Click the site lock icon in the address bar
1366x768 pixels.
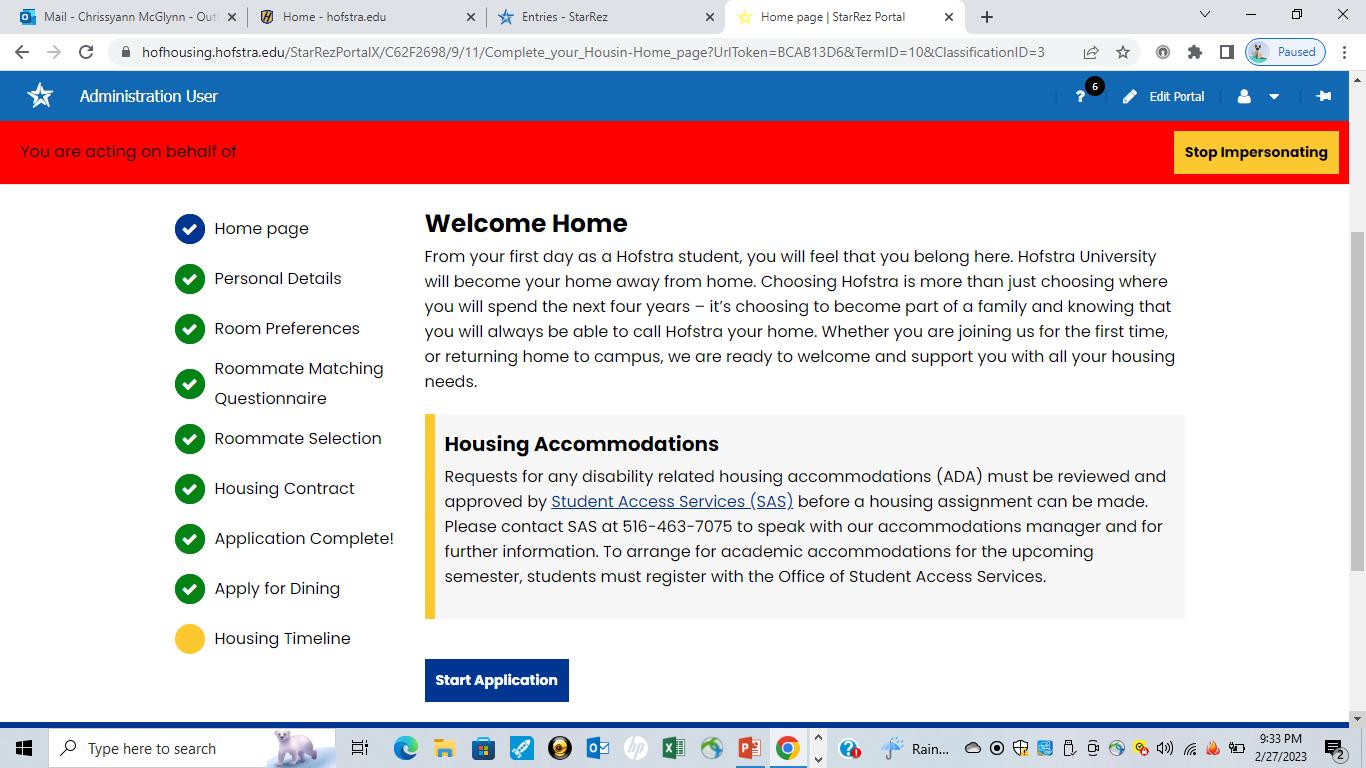(124, 52)
